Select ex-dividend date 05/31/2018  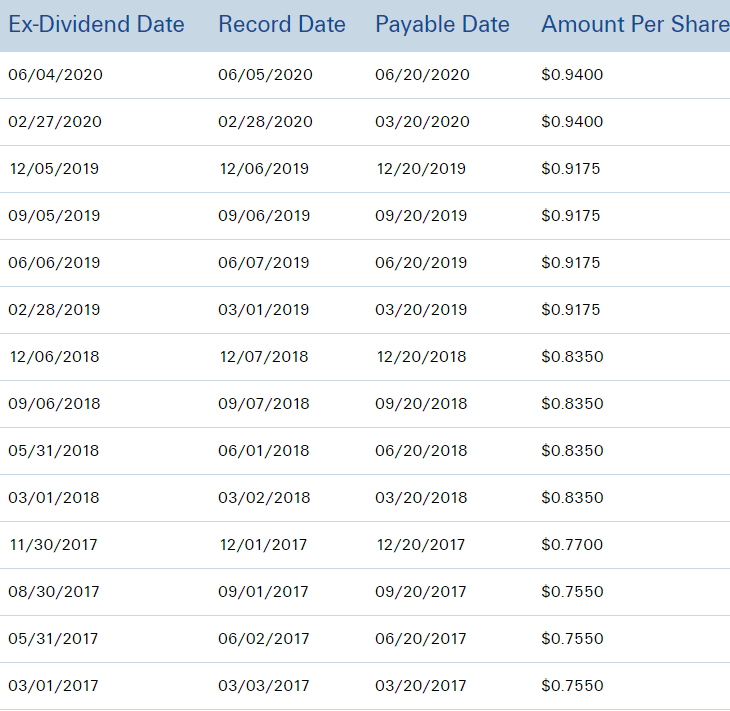tap(54, 451)
